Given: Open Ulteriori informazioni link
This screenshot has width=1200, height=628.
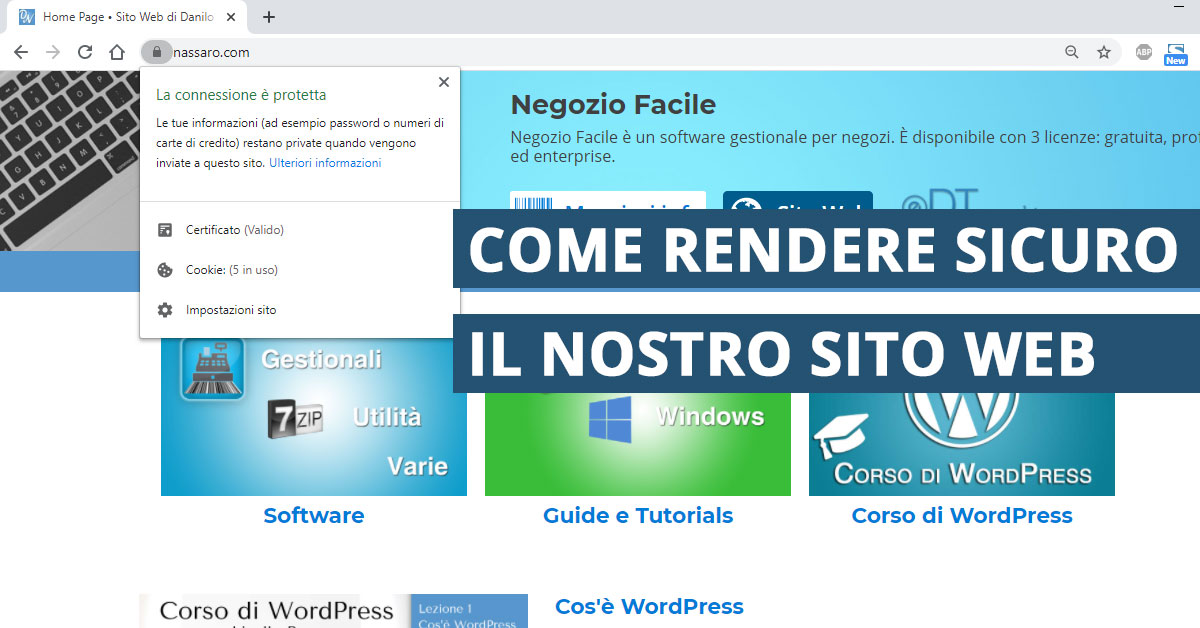Looking at the screenshot, I should click(325, 163).
